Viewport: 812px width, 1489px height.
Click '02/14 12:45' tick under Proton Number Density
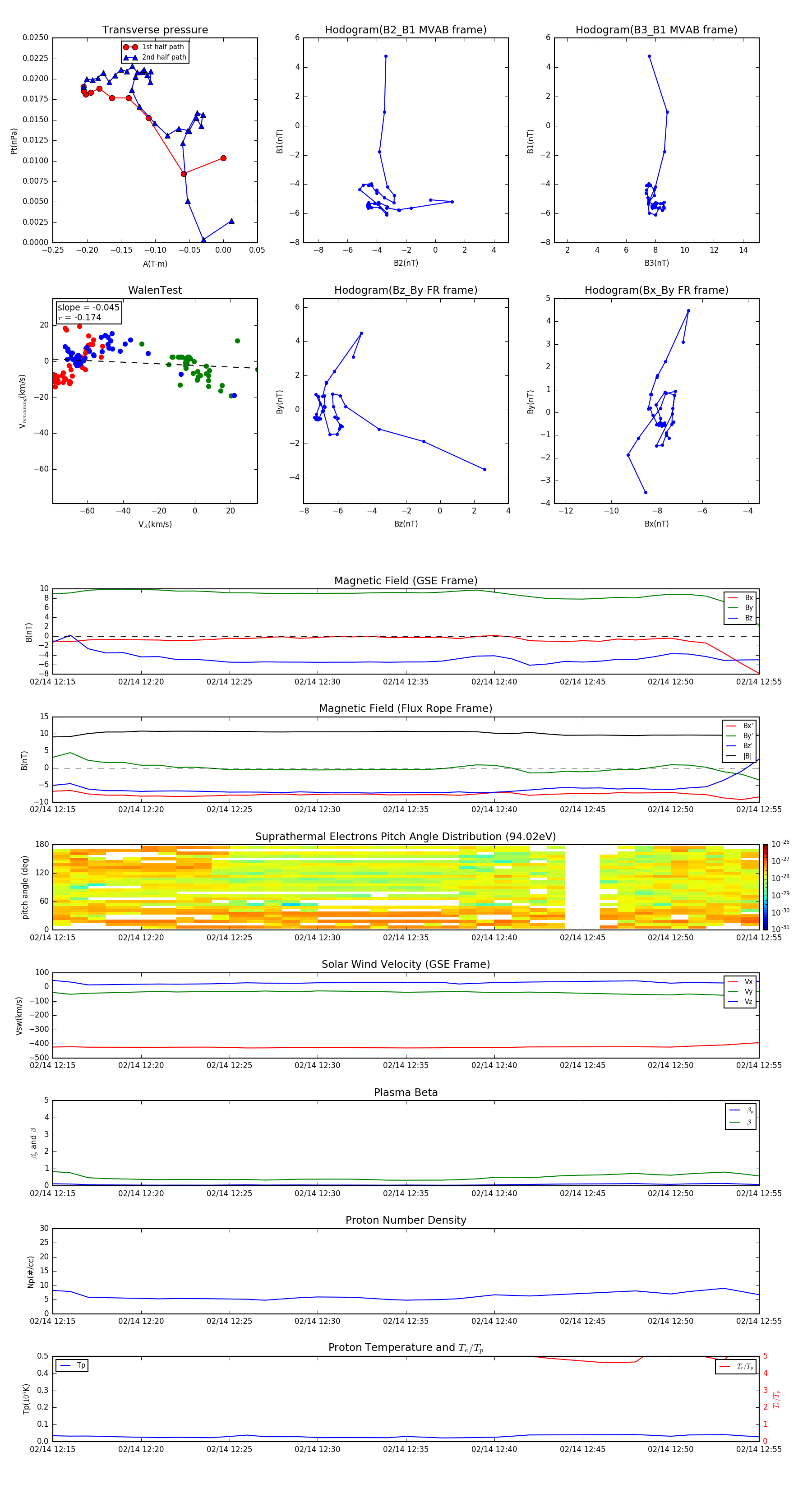(x=582, y=1321)
